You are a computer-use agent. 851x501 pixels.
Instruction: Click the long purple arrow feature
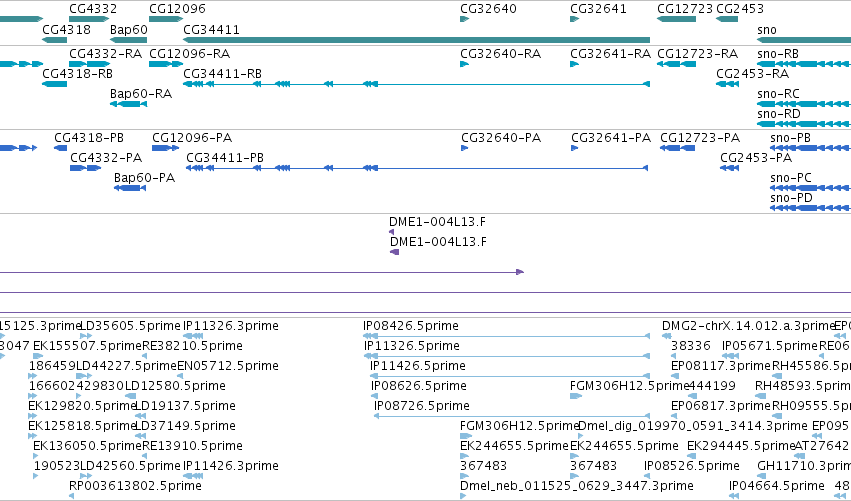262,272
